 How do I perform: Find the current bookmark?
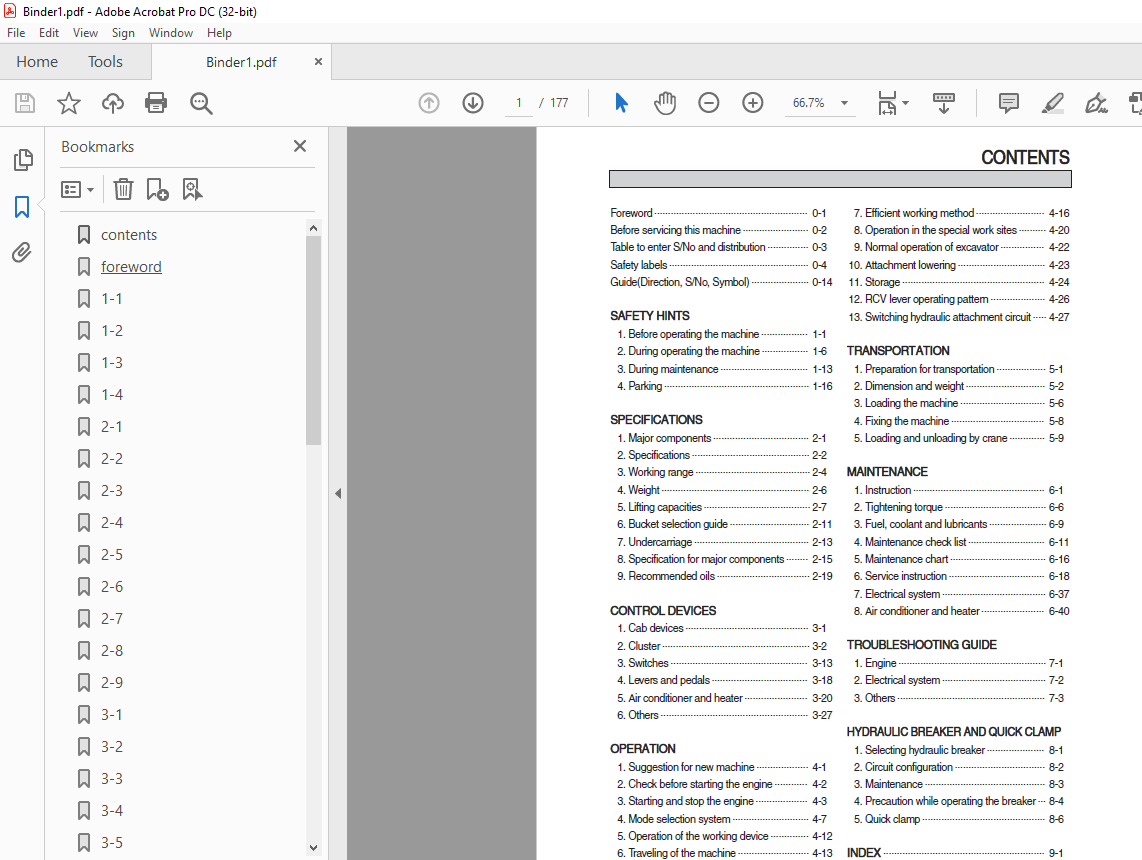tap(192, 189)
